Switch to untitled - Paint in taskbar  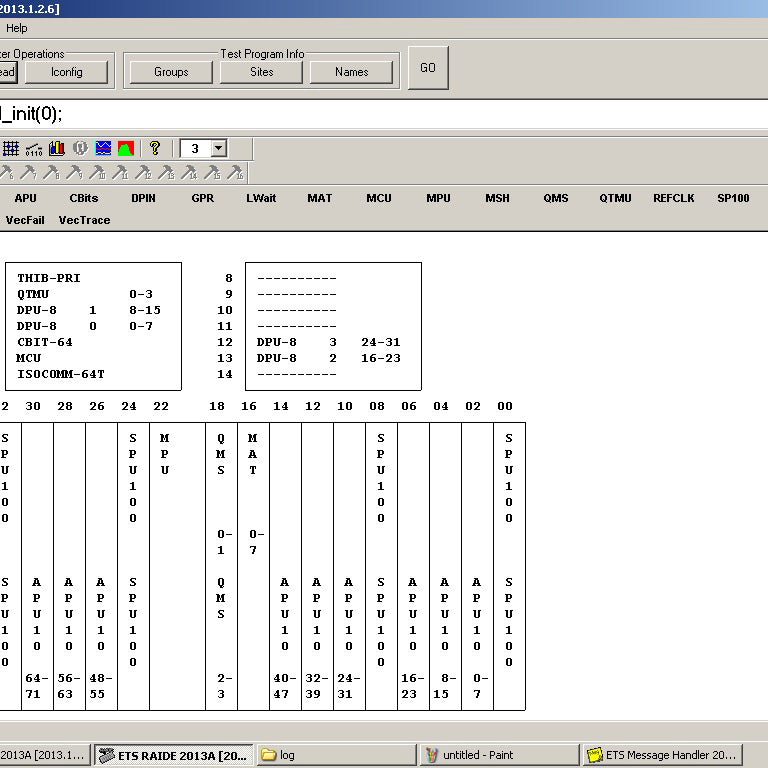click(x=500, y=755)
